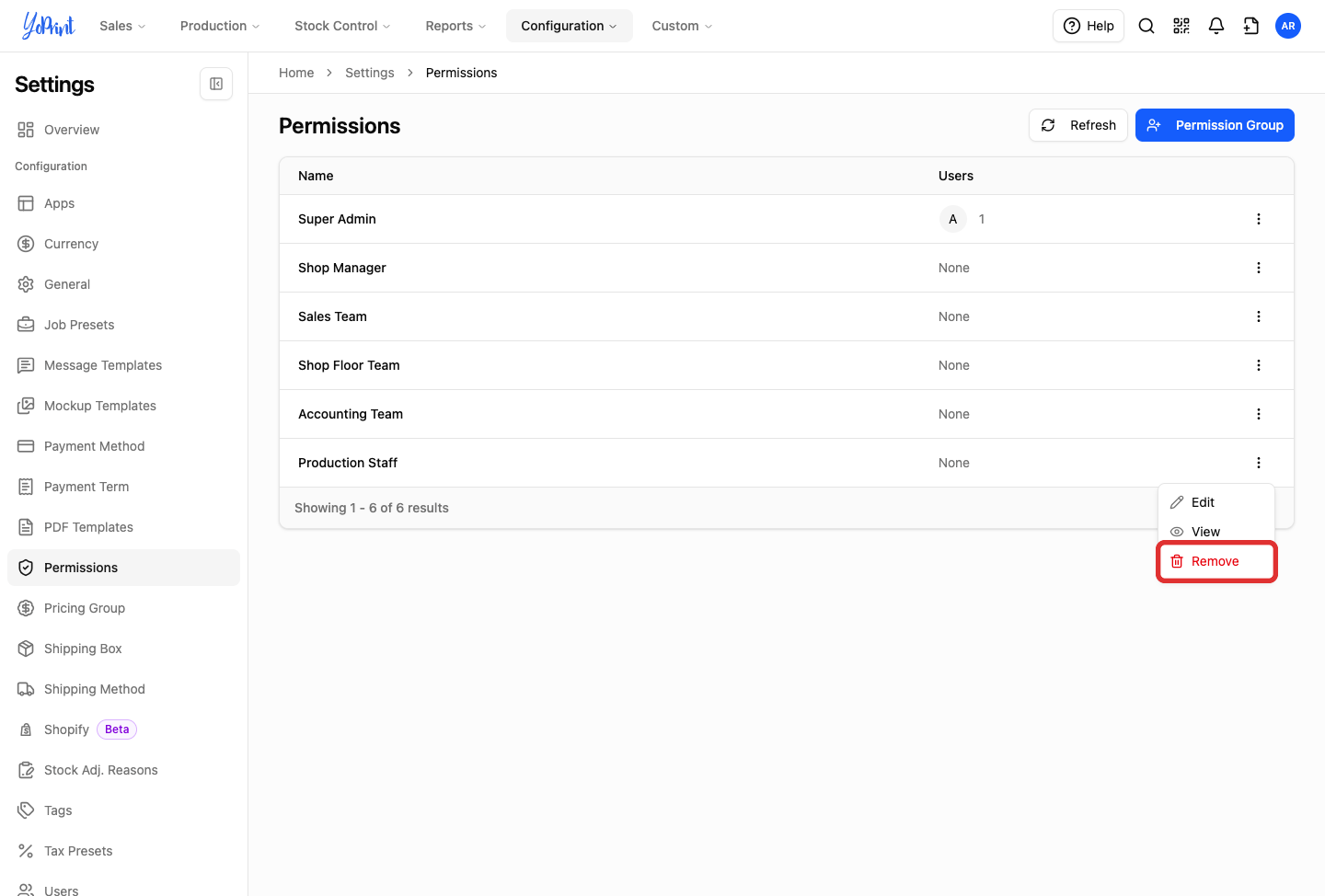This screenshot has height=896, width=1325.
Task: Open Shopify Beta settings
Action: click(x=123, y=729)
